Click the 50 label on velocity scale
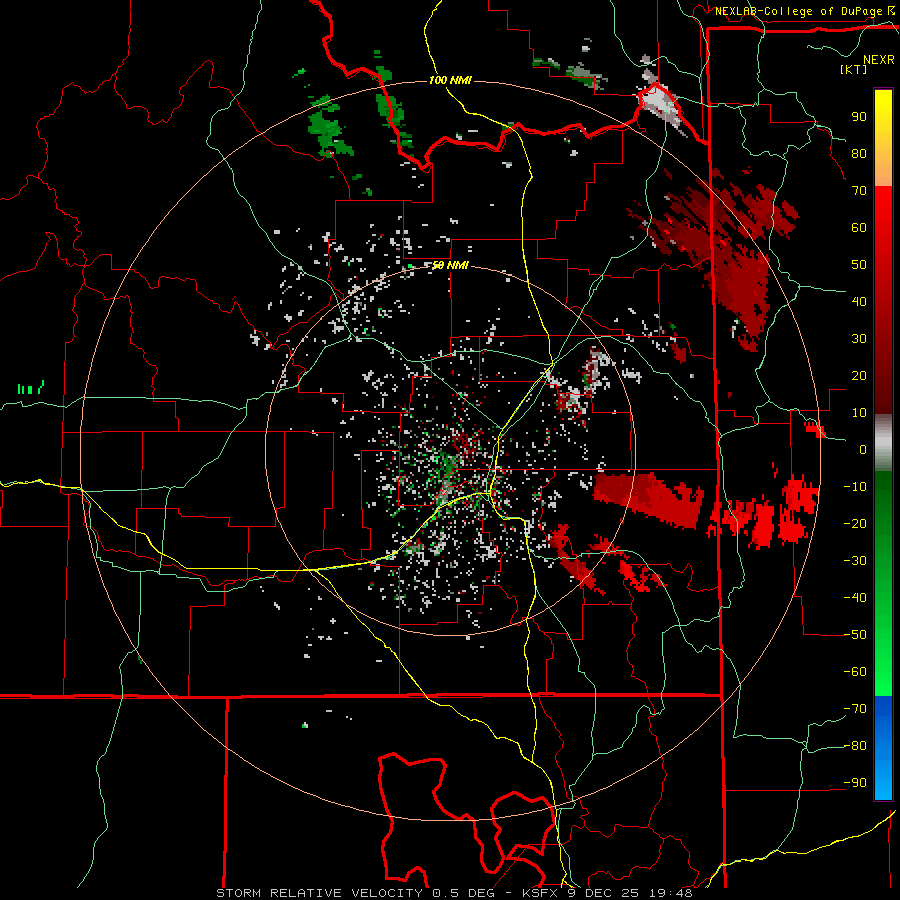This screenshot has height=900, width=900. click(x=859, y=265)
